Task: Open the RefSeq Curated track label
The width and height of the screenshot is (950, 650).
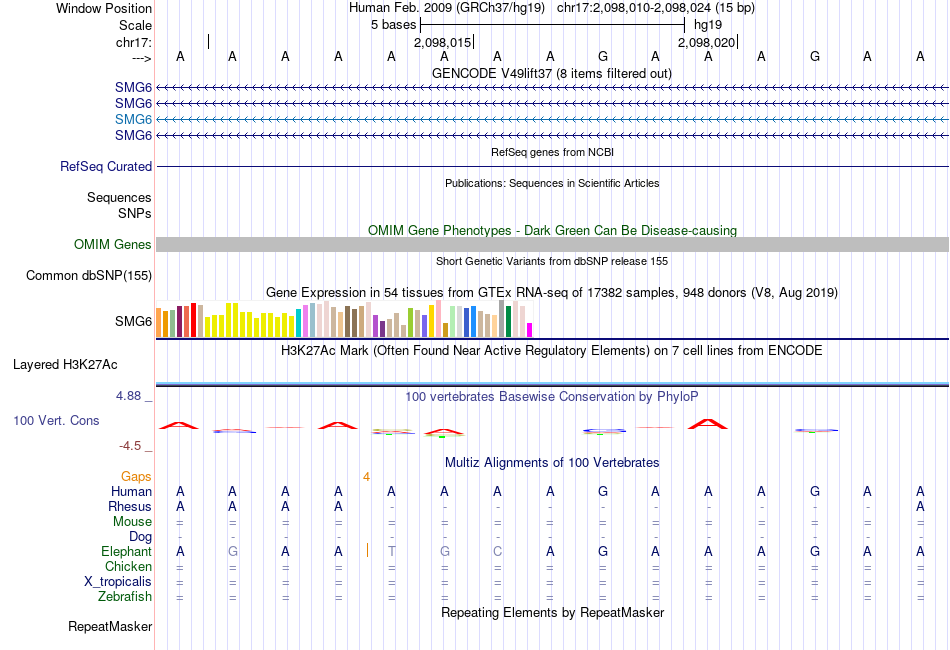Action: point(106,166)
